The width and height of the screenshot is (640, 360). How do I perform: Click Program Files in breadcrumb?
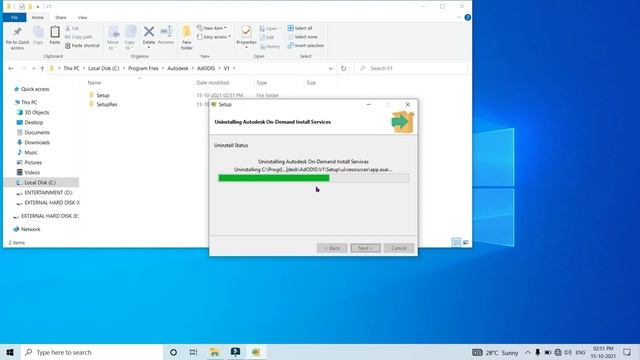143,68
